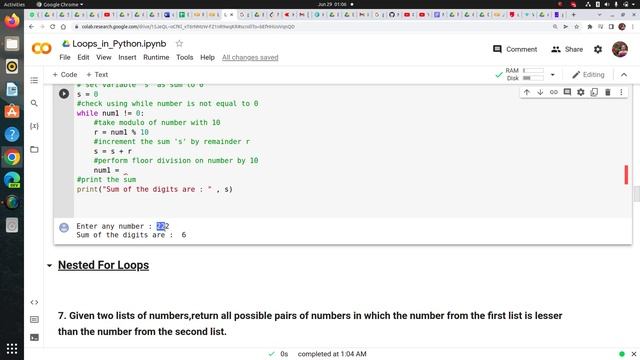Click the Nested For Loops heading
The height and width of the screenshot is (360, 640).
coord(103,265)
